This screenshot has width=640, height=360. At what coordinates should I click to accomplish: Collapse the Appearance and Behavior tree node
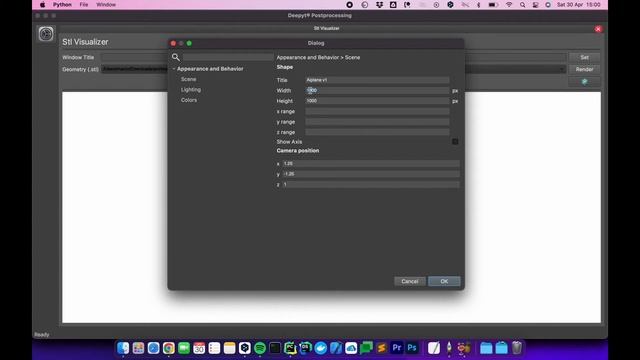tap(174, 69)
